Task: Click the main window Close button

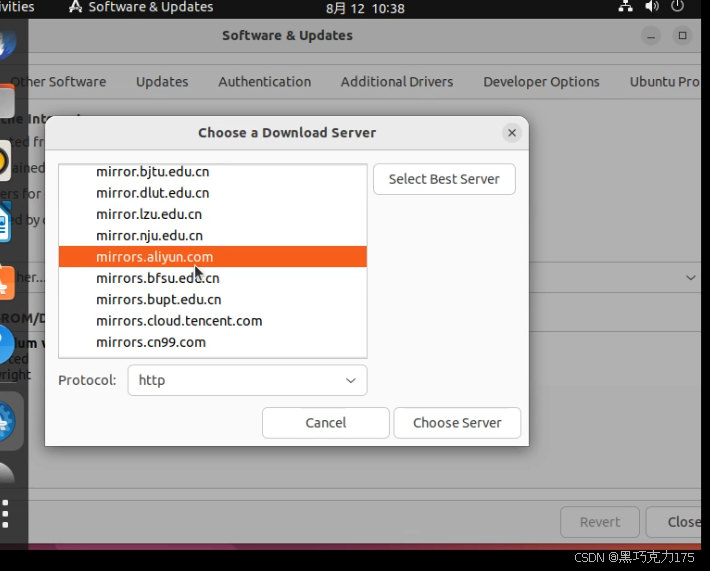Action: 675,522
